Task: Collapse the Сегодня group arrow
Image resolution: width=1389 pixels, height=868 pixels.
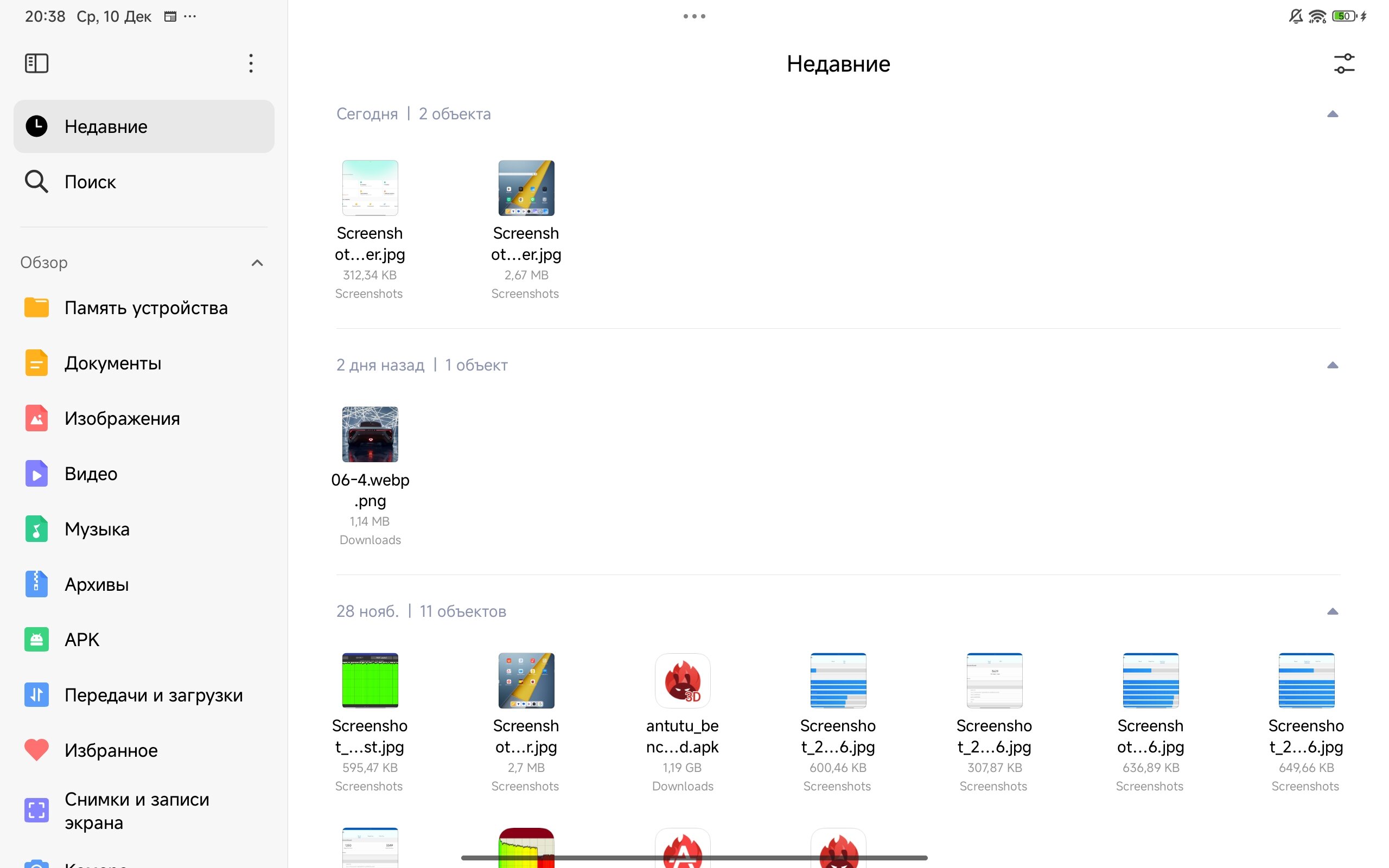Action: click(x=1332, y=114)
